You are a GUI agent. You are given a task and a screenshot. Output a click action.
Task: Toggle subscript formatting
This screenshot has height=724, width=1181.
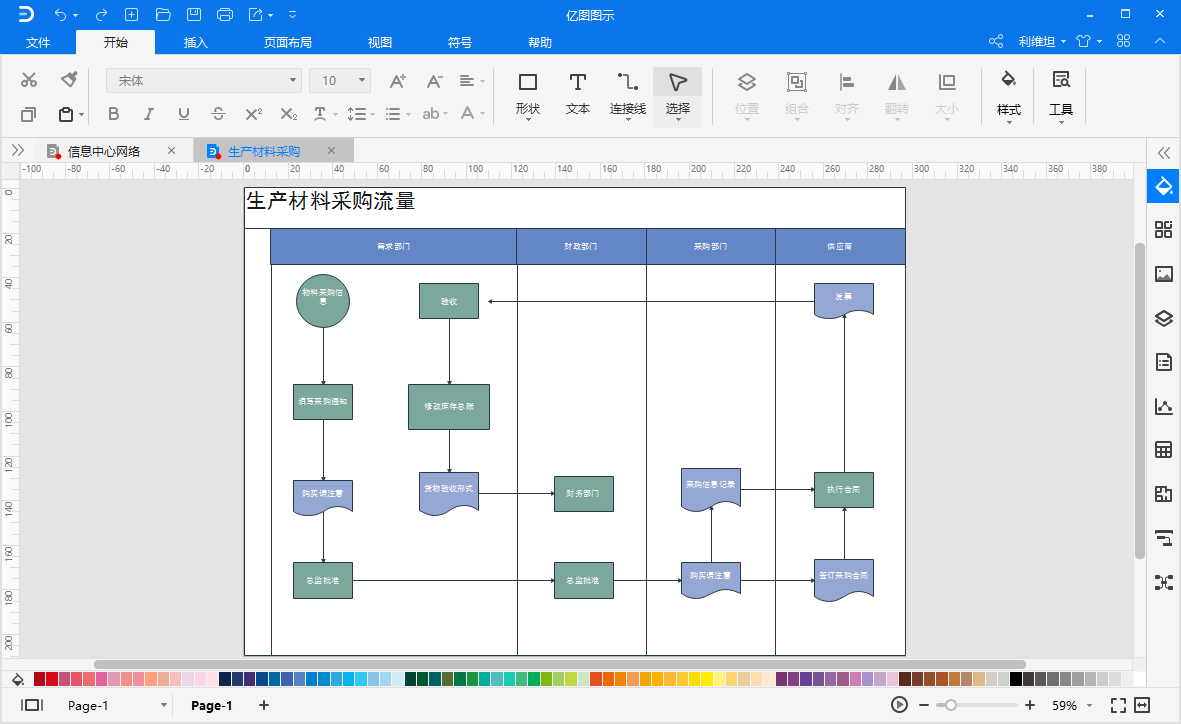tap(288, 114)
